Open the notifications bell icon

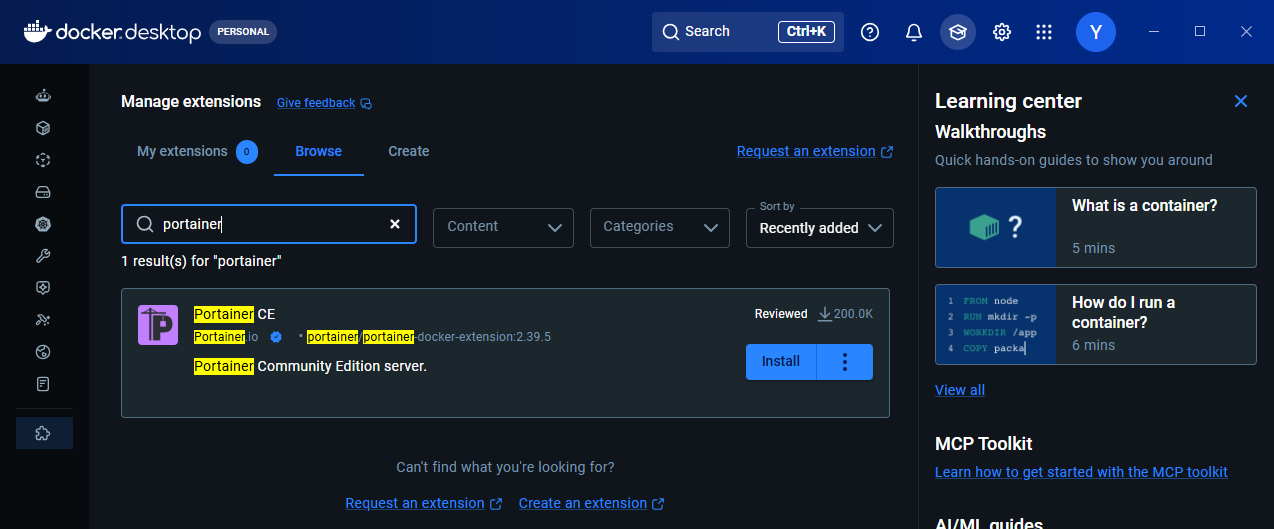coord(914,32)
